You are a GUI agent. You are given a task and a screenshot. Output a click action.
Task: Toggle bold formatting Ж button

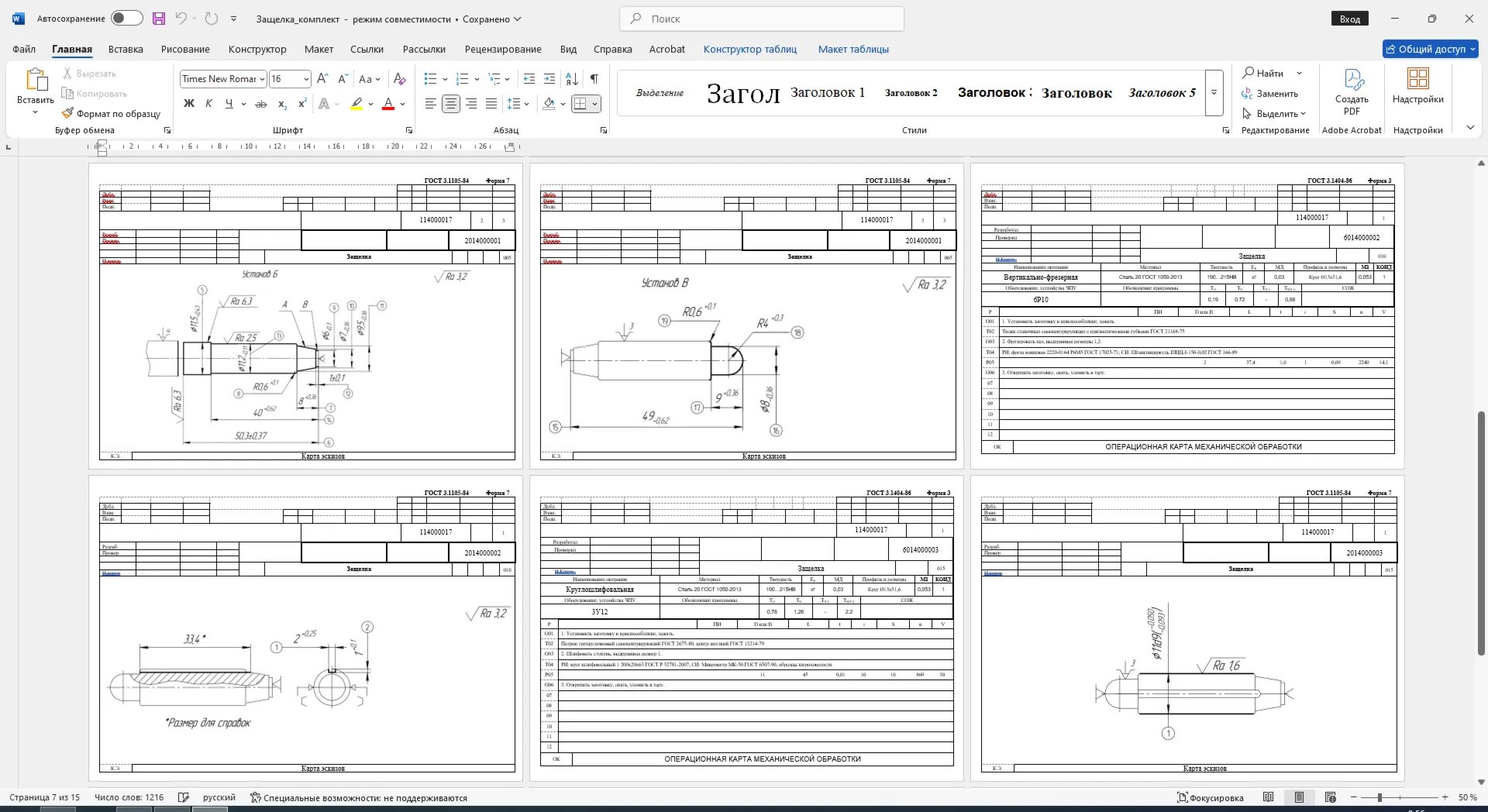point(188,103)
